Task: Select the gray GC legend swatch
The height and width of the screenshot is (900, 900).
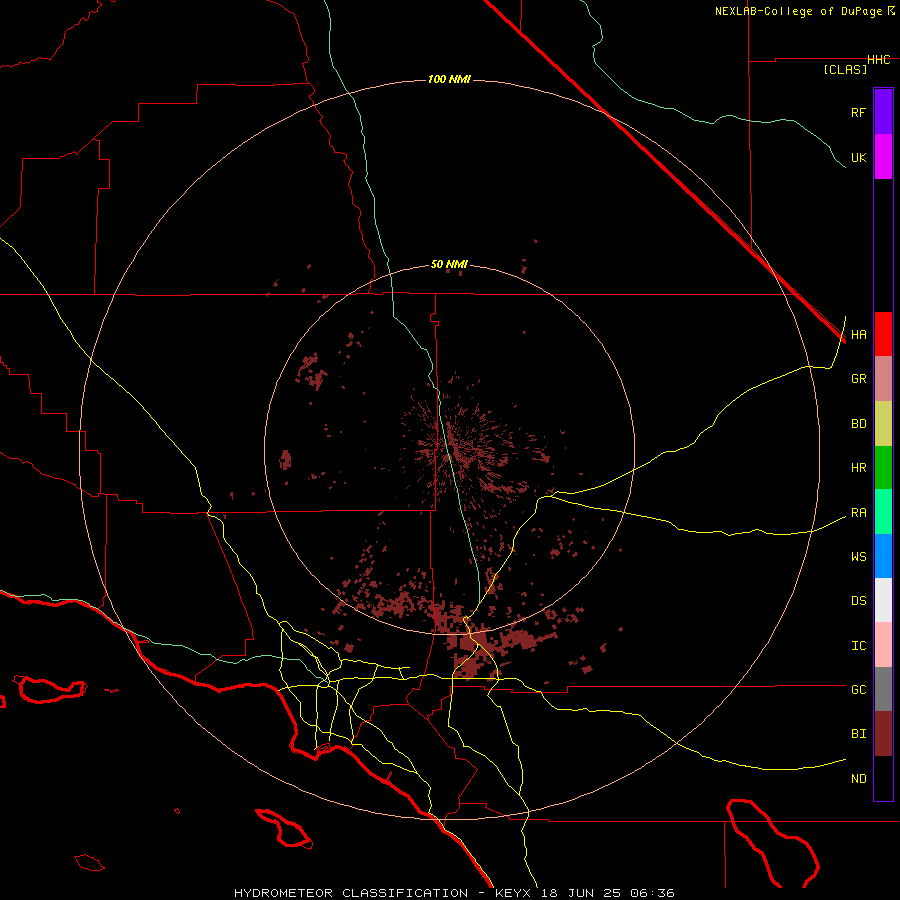Action: (883, 689)
